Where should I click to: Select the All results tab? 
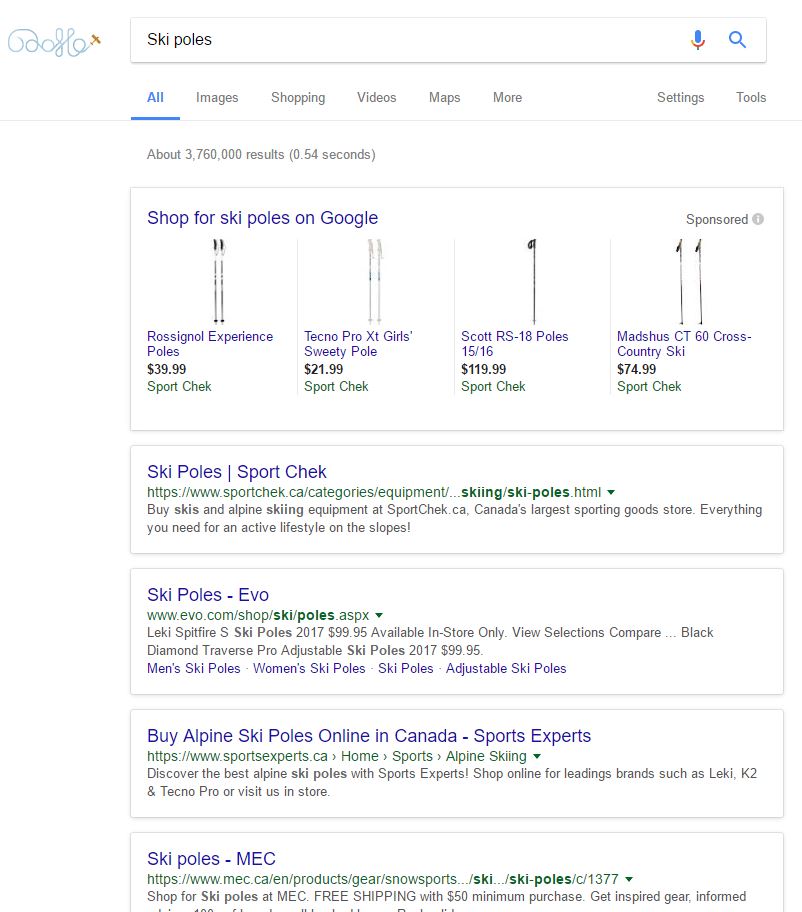pos(155,98)
